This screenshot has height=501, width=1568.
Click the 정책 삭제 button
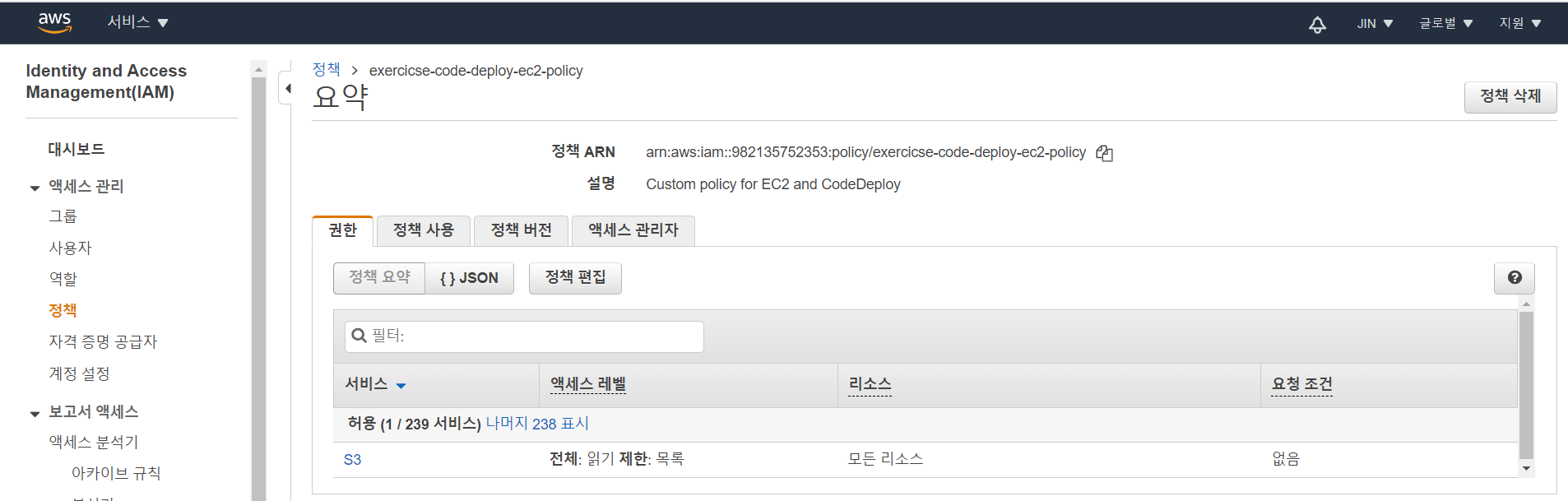point(1510,96)
